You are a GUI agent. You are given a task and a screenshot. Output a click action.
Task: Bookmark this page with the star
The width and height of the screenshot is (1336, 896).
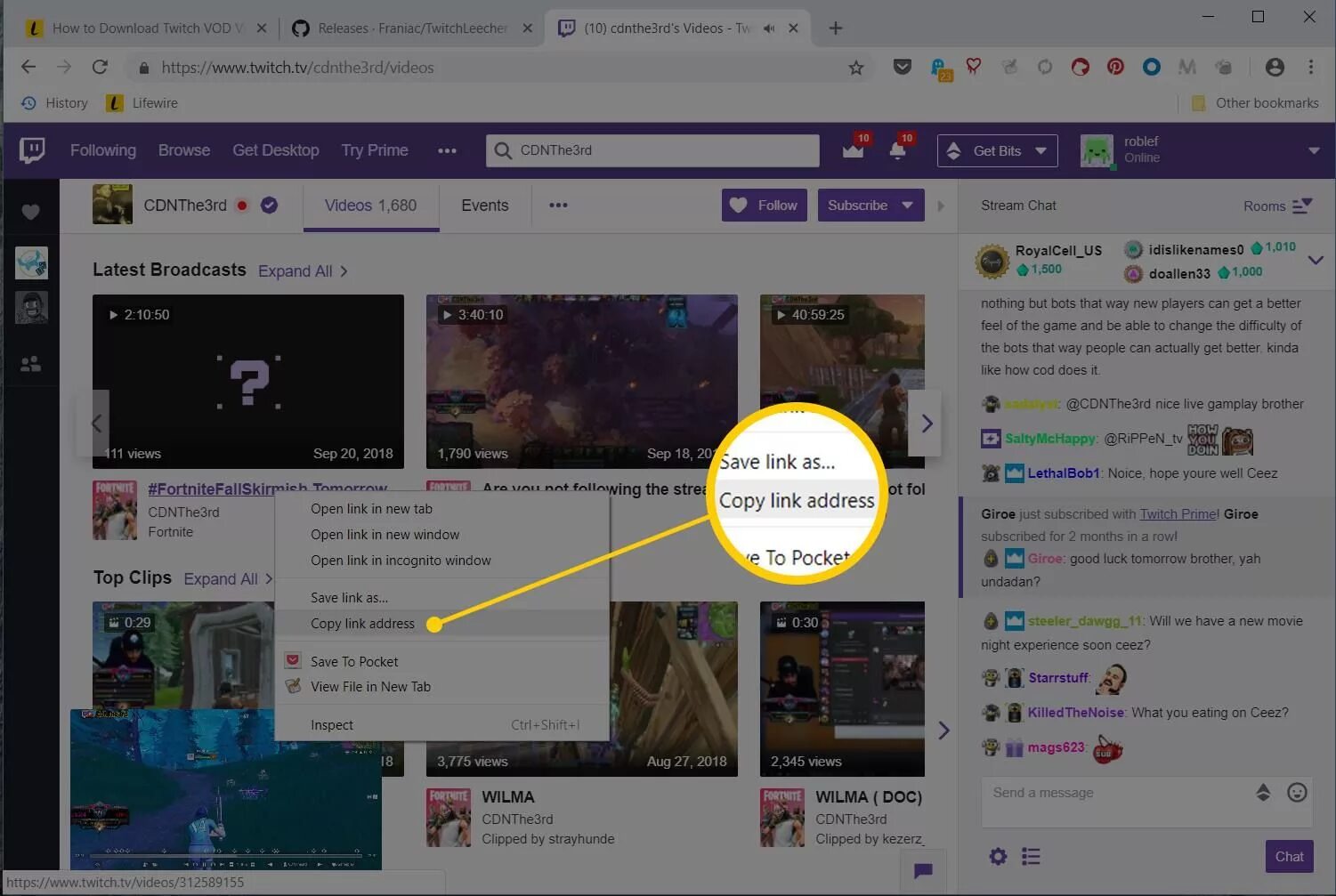(855, 68)
